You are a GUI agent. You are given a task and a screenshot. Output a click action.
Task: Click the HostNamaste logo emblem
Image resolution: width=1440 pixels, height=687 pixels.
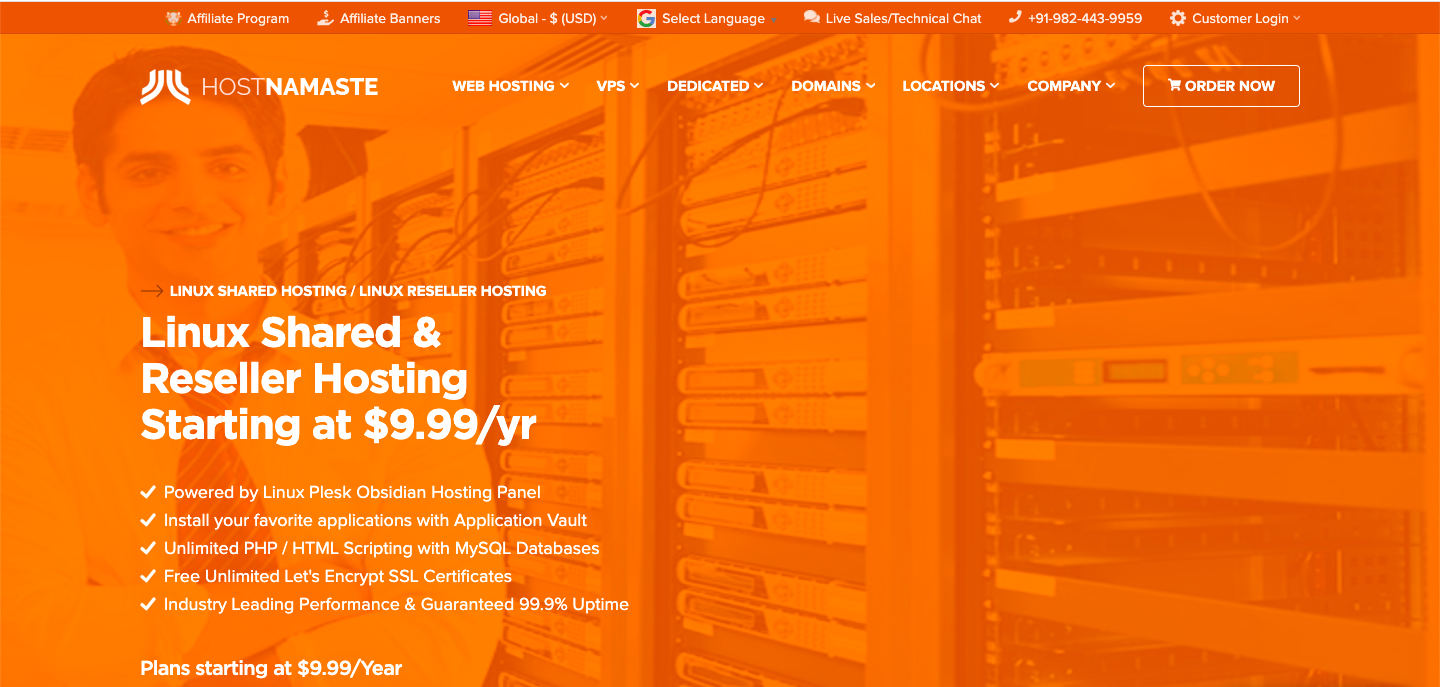[165, 86]
